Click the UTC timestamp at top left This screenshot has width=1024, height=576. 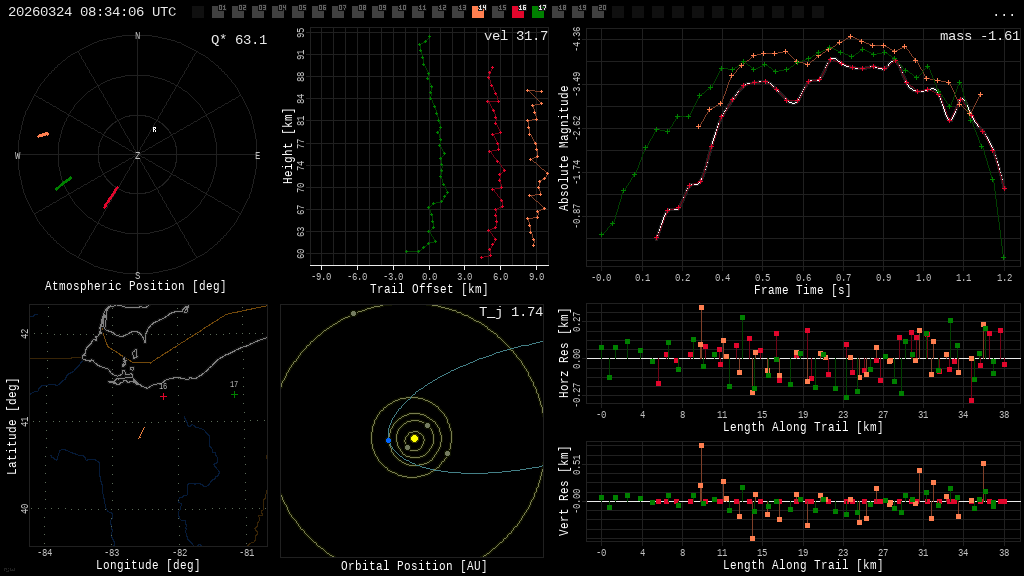click(x=92, y=12)
